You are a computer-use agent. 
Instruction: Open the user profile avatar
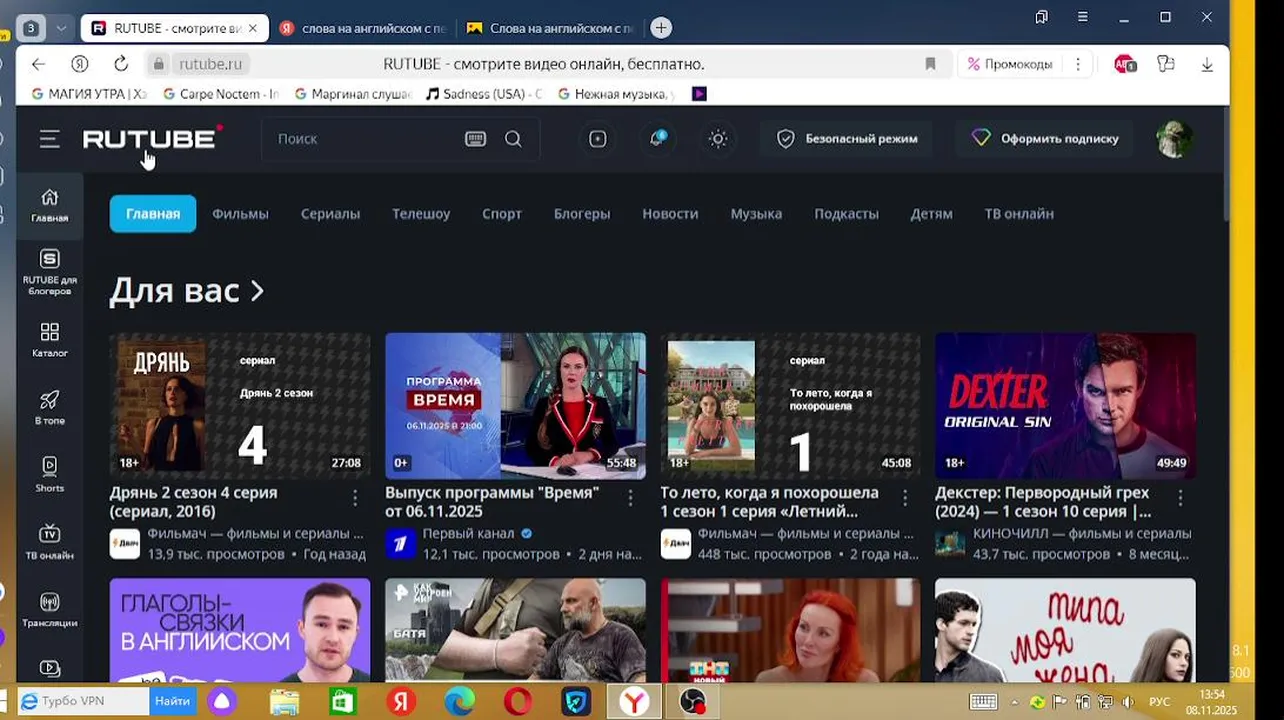click(1174, 139)
